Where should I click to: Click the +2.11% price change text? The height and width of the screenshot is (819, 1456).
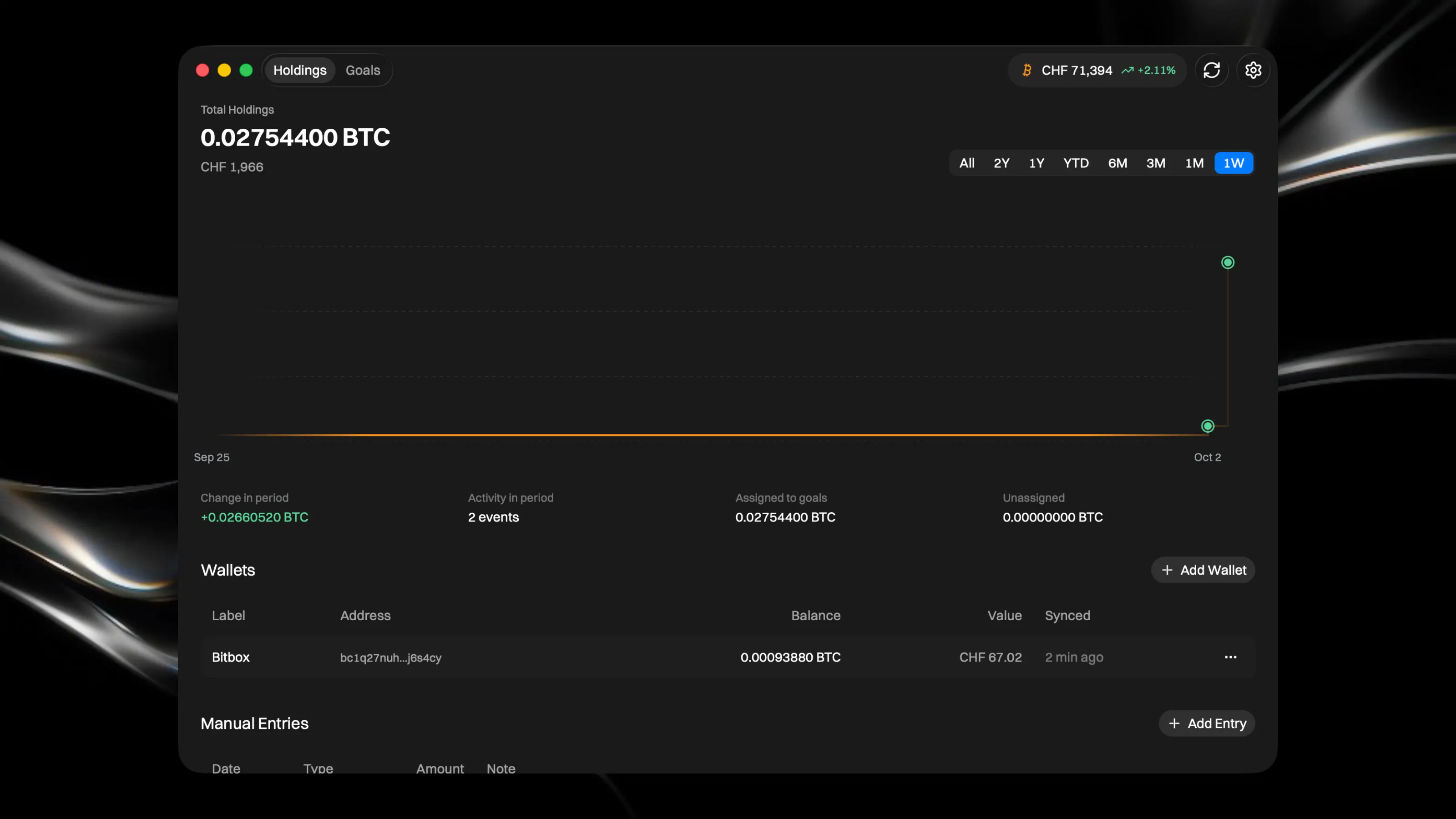(x=1157, y=70)
